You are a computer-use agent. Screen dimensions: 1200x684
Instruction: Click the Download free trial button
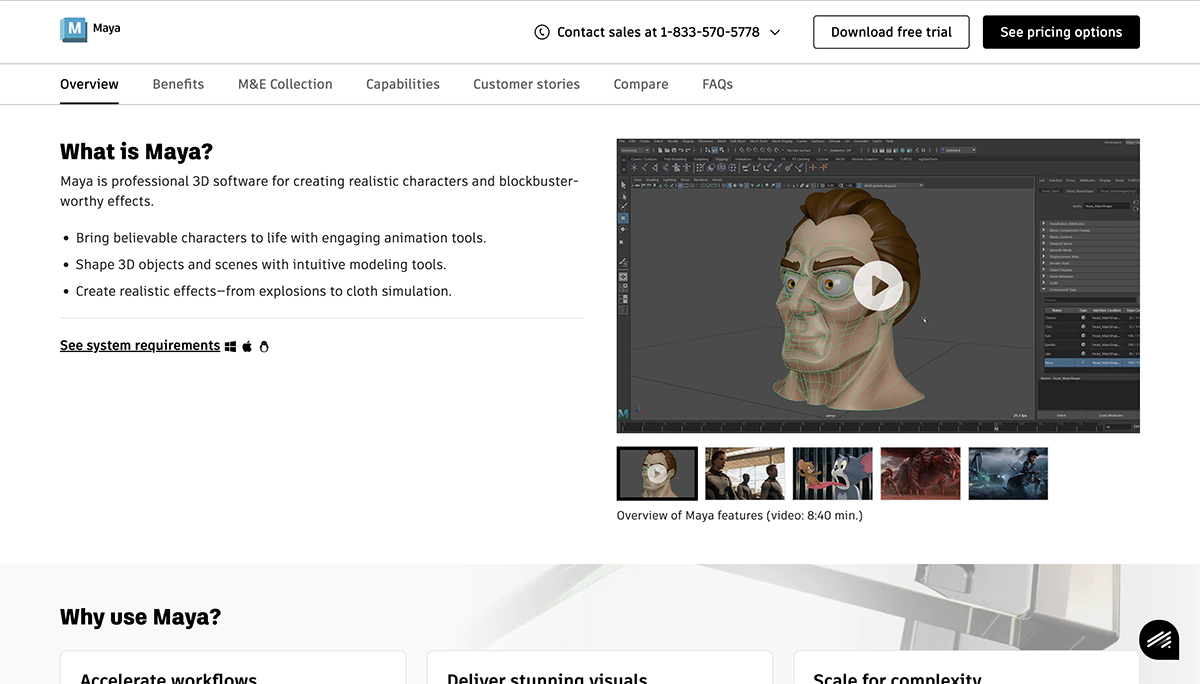point(891,32)
